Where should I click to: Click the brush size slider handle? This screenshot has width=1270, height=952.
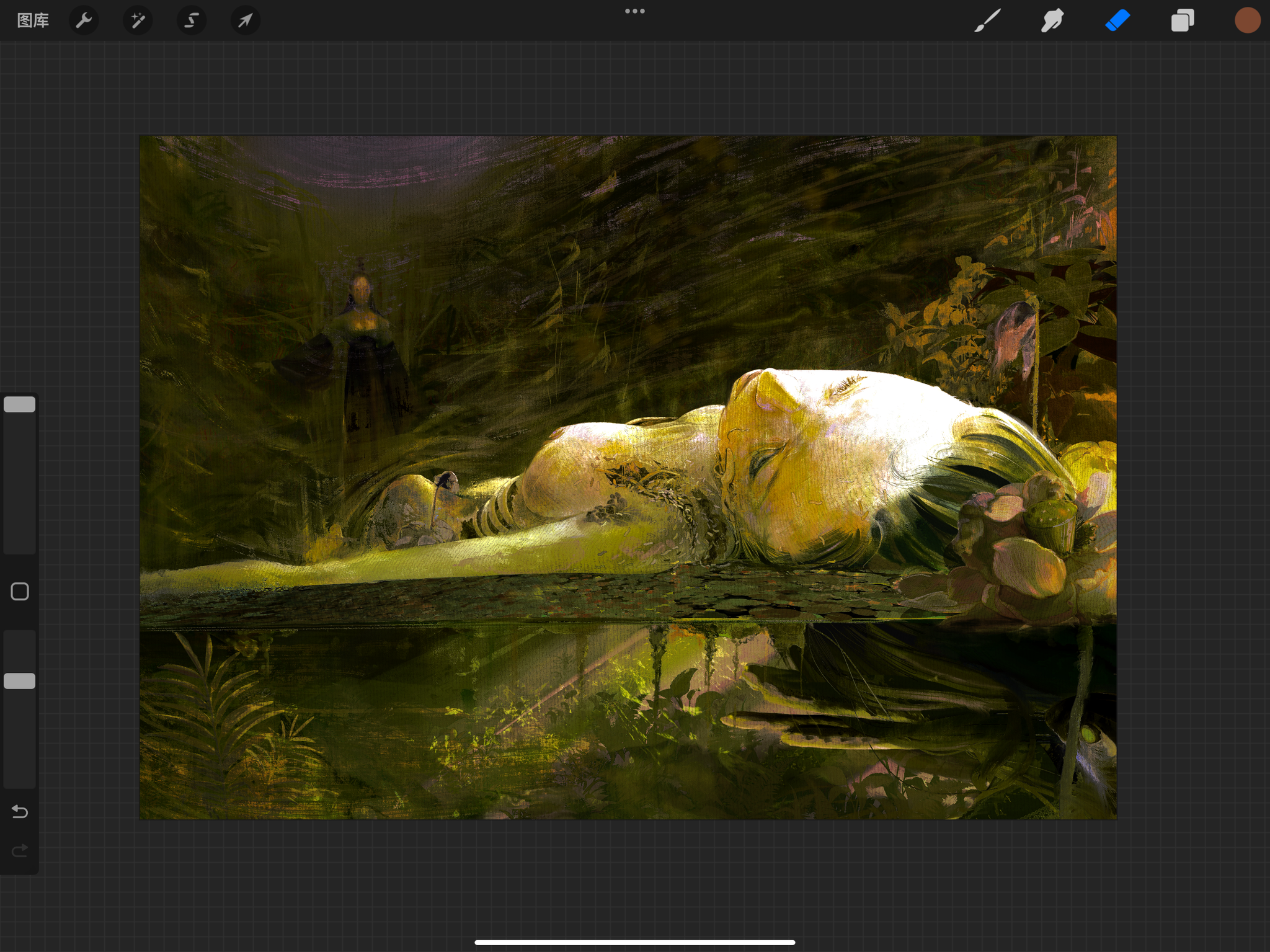[20, 404]
